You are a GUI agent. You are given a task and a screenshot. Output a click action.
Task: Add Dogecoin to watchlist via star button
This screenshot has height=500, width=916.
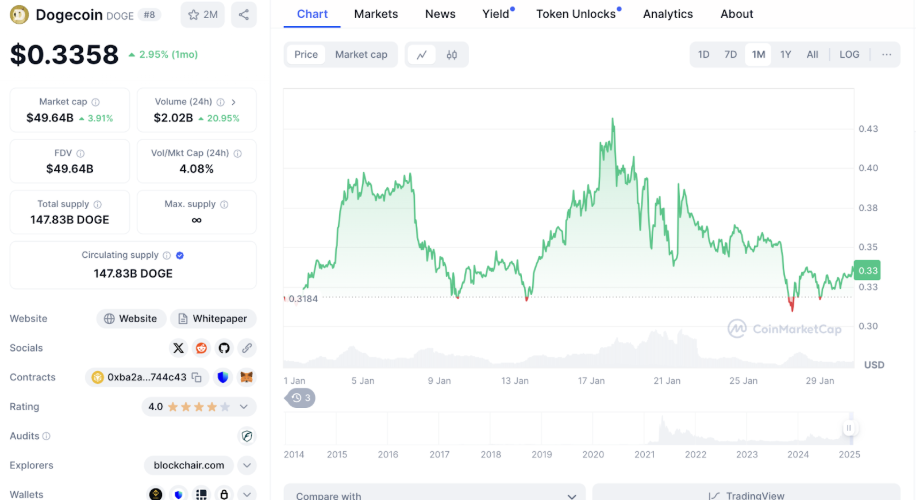(203, 15)
